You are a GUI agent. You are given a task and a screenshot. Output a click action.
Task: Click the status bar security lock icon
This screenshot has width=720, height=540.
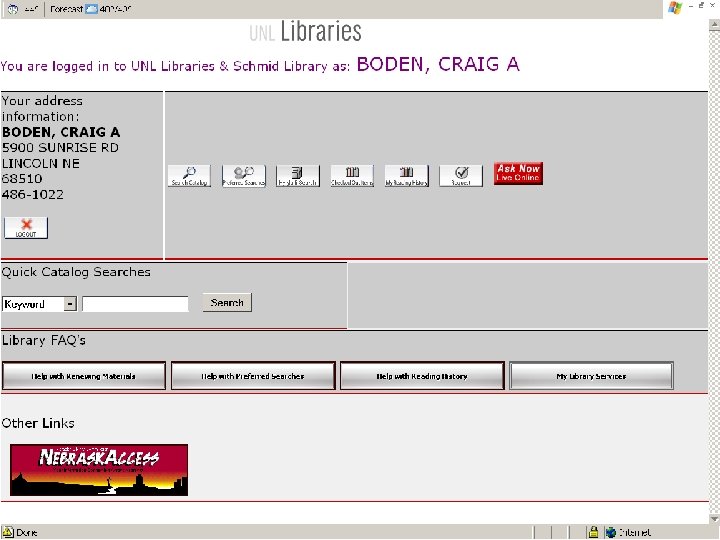pos(593,532)
